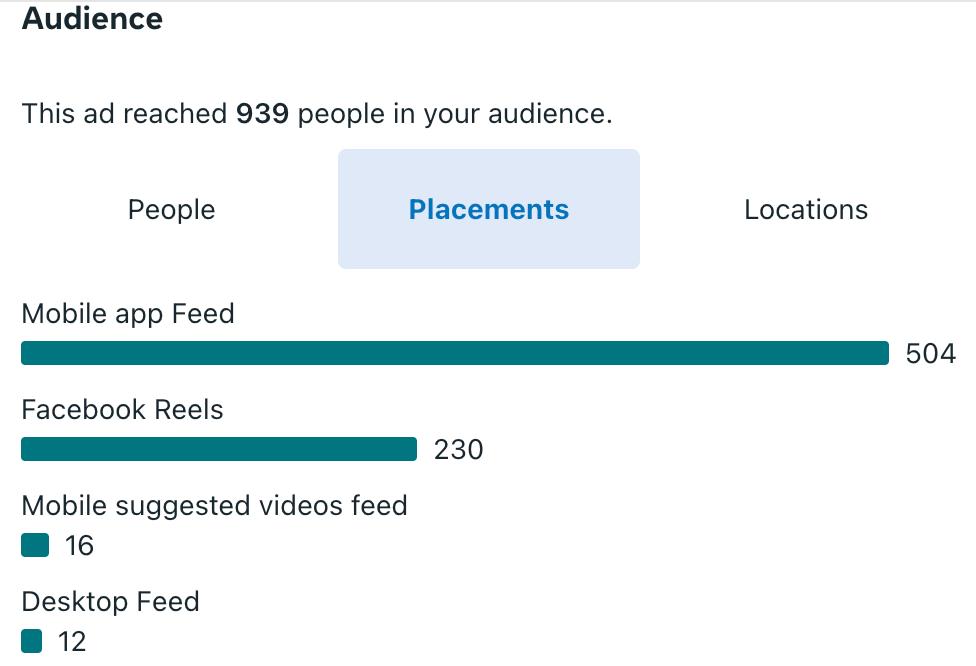Click the bold 939 reach number
The height and width of the screenshot is (666, 976).
262,114
